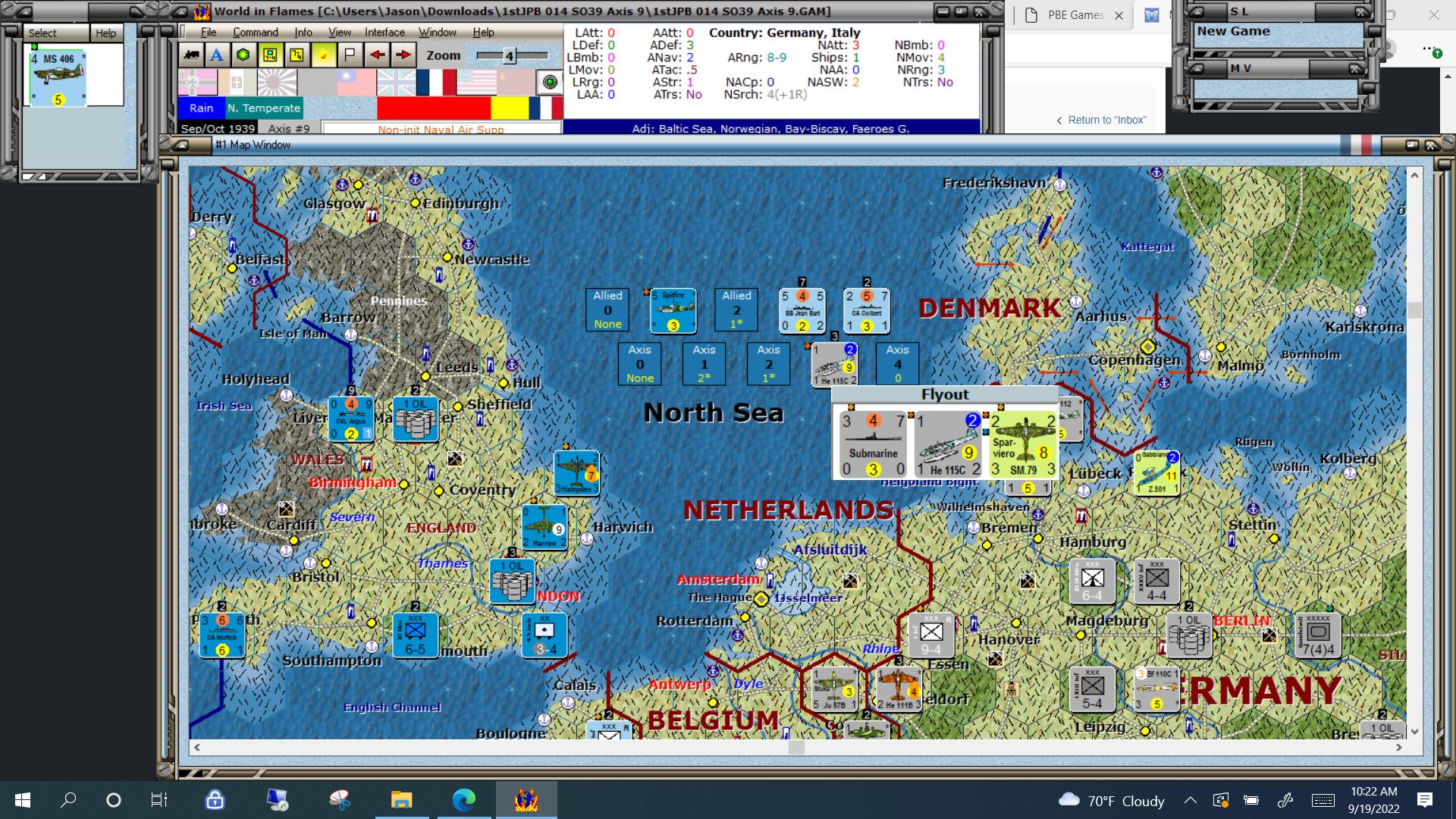The image size is (1456, 819).
Task: Click the blue letter A toolbar icon
Action: [217, 55]
